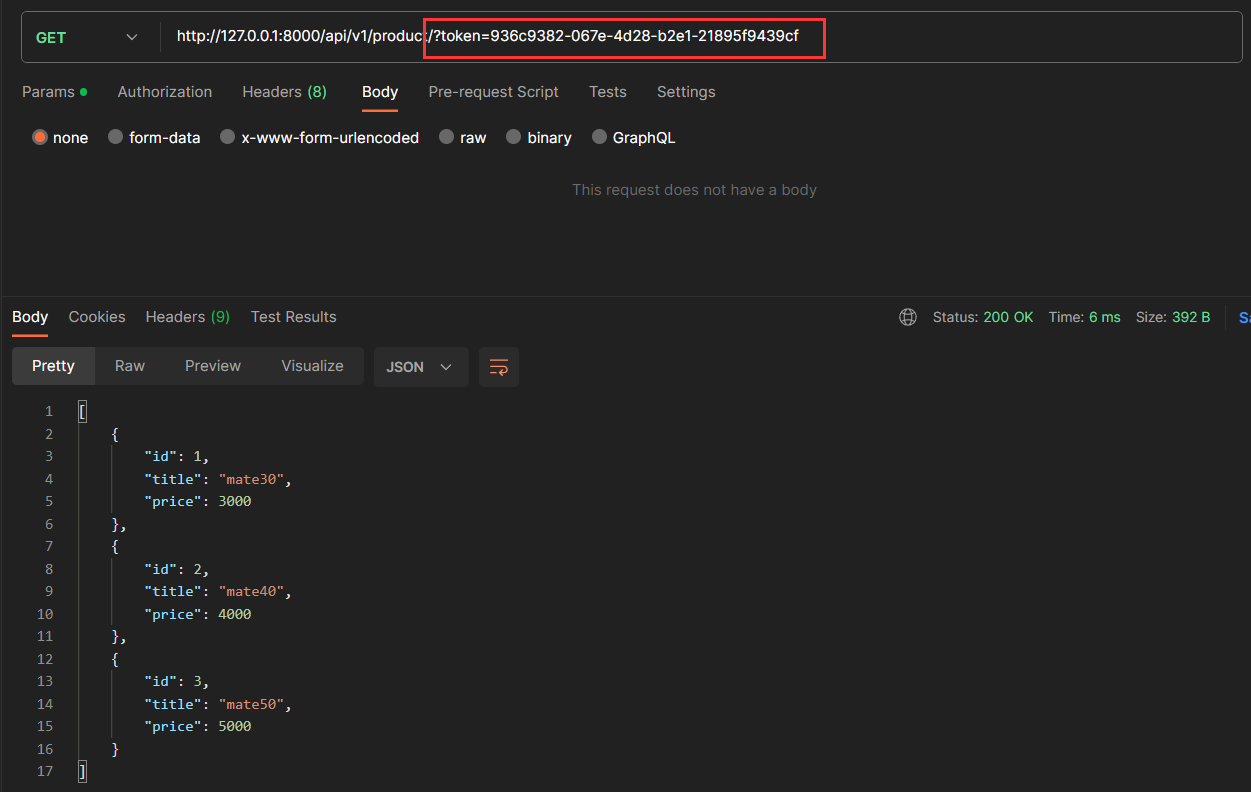Click the "mate40" title value
Viewport: 1251px width, 792px height.
(x=254, y=592)
